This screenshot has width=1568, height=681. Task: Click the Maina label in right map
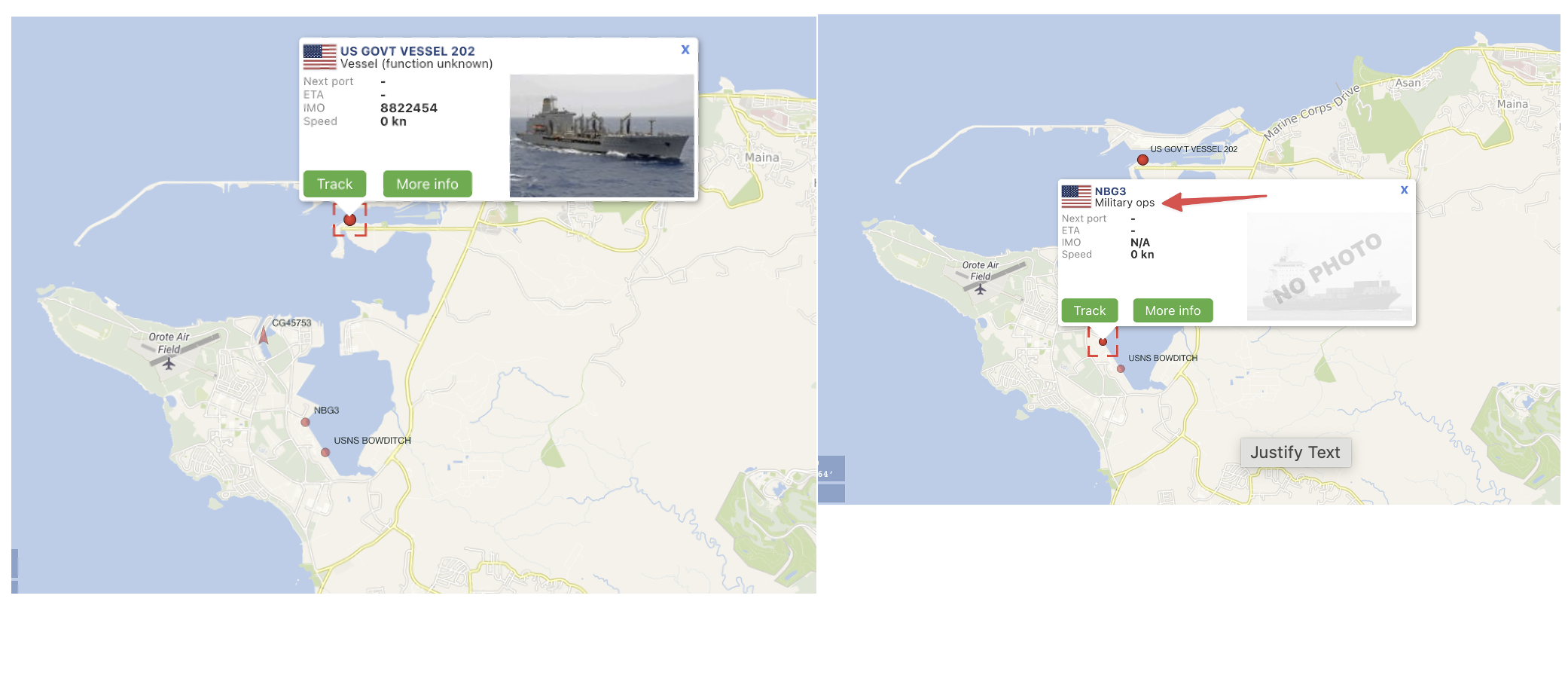(x=1513, y=104)
